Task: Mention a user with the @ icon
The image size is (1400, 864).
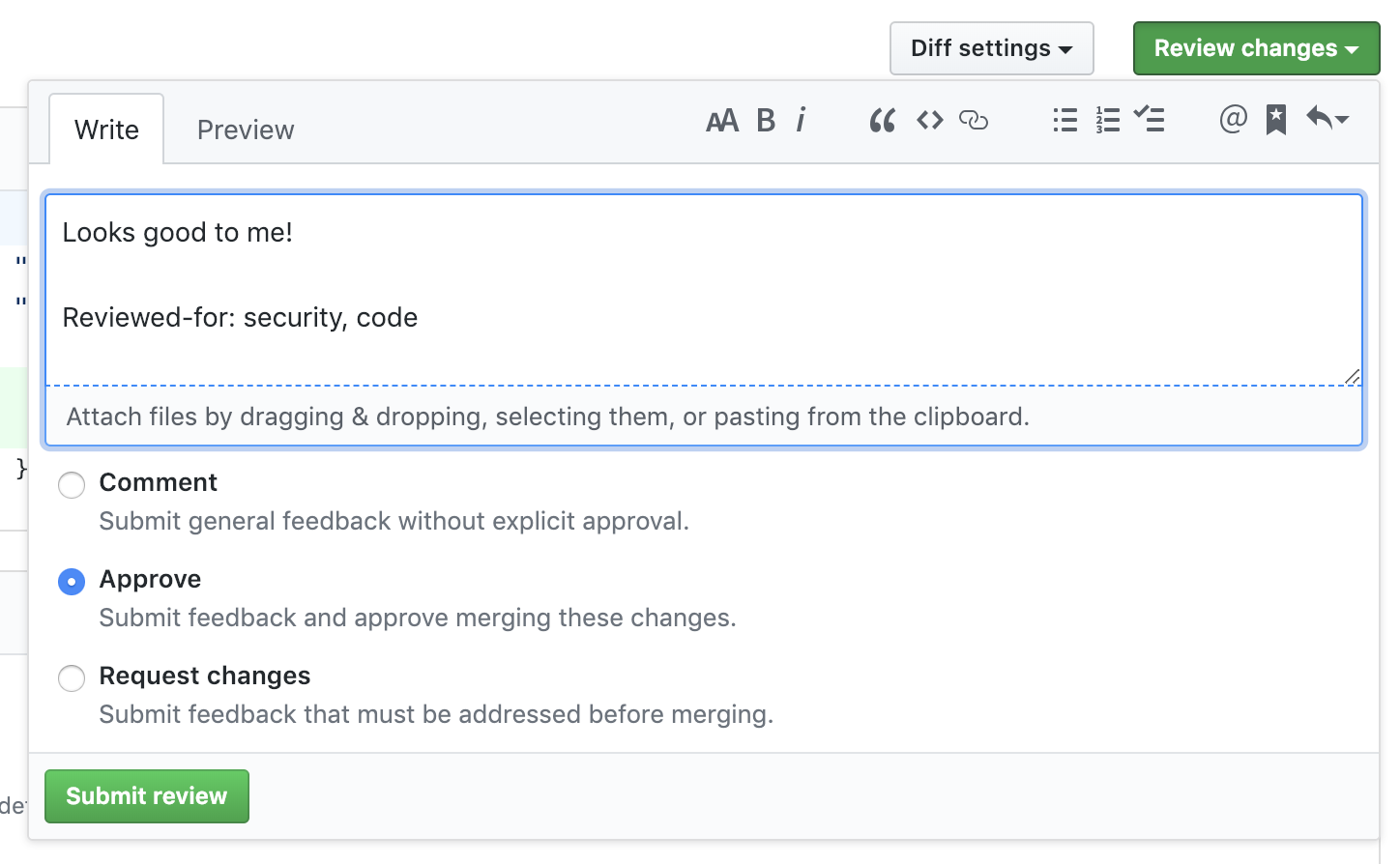Action: click(x=1233, y=120)
